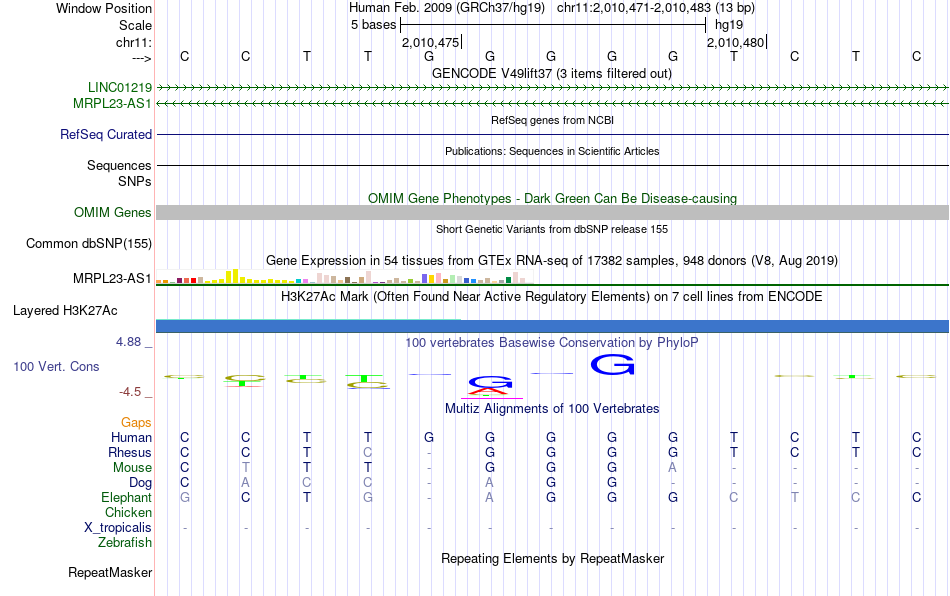This screenshot has height=596, width=950.
Task: Open Short Genetic Variants from dbSNP title
Action: click(x=552, y=229)
